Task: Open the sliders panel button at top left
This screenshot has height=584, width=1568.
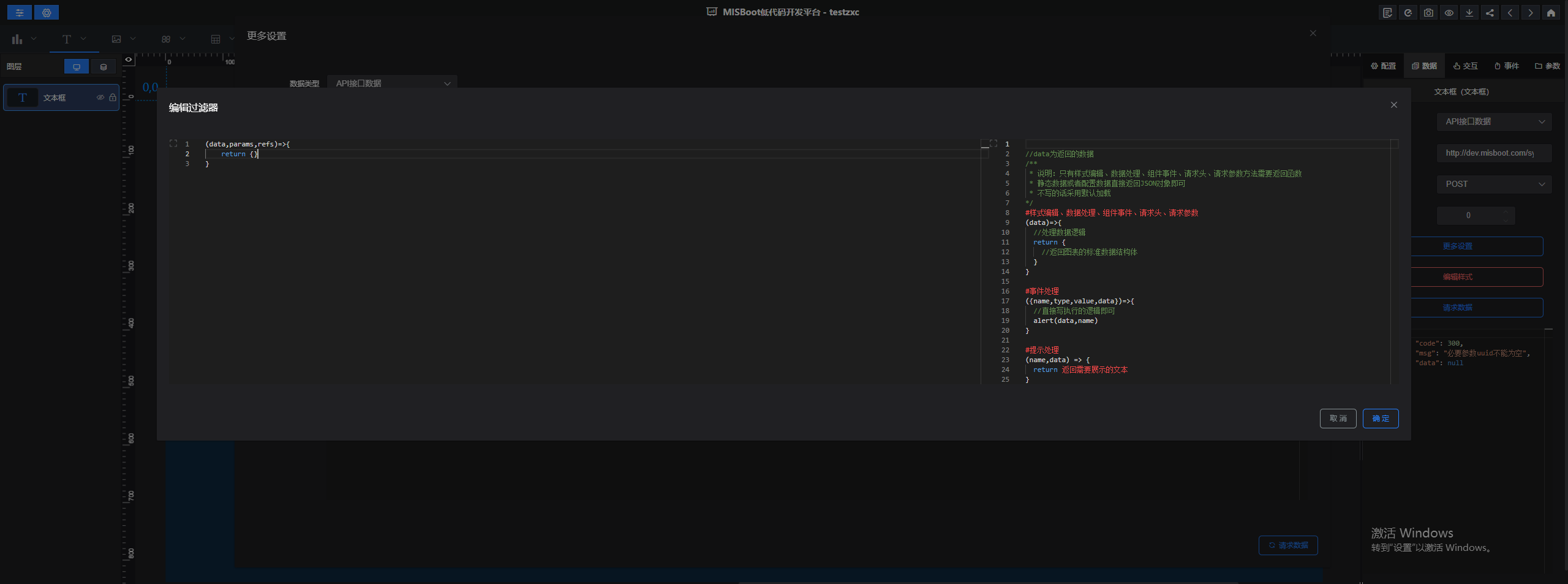Action: click(x=20, y=12)
